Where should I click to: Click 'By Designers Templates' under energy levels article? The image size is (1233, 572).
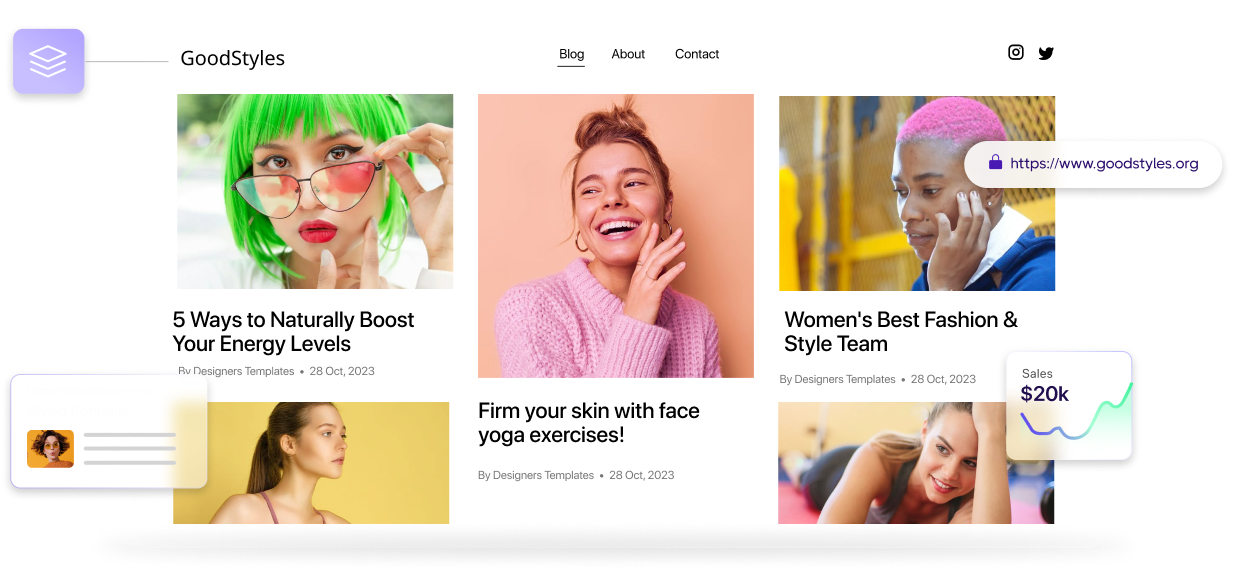click(236, 371)
